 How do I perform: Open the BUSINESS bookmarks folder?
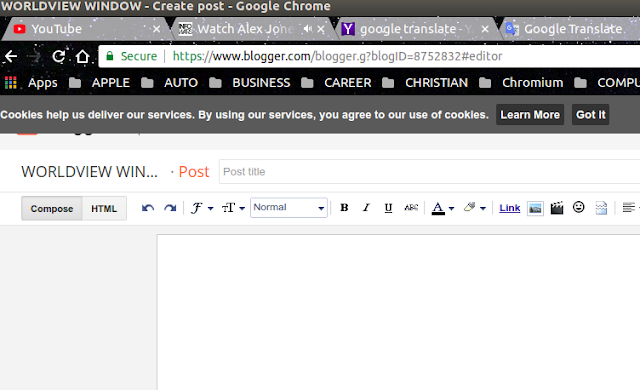(x=249, y=83)
